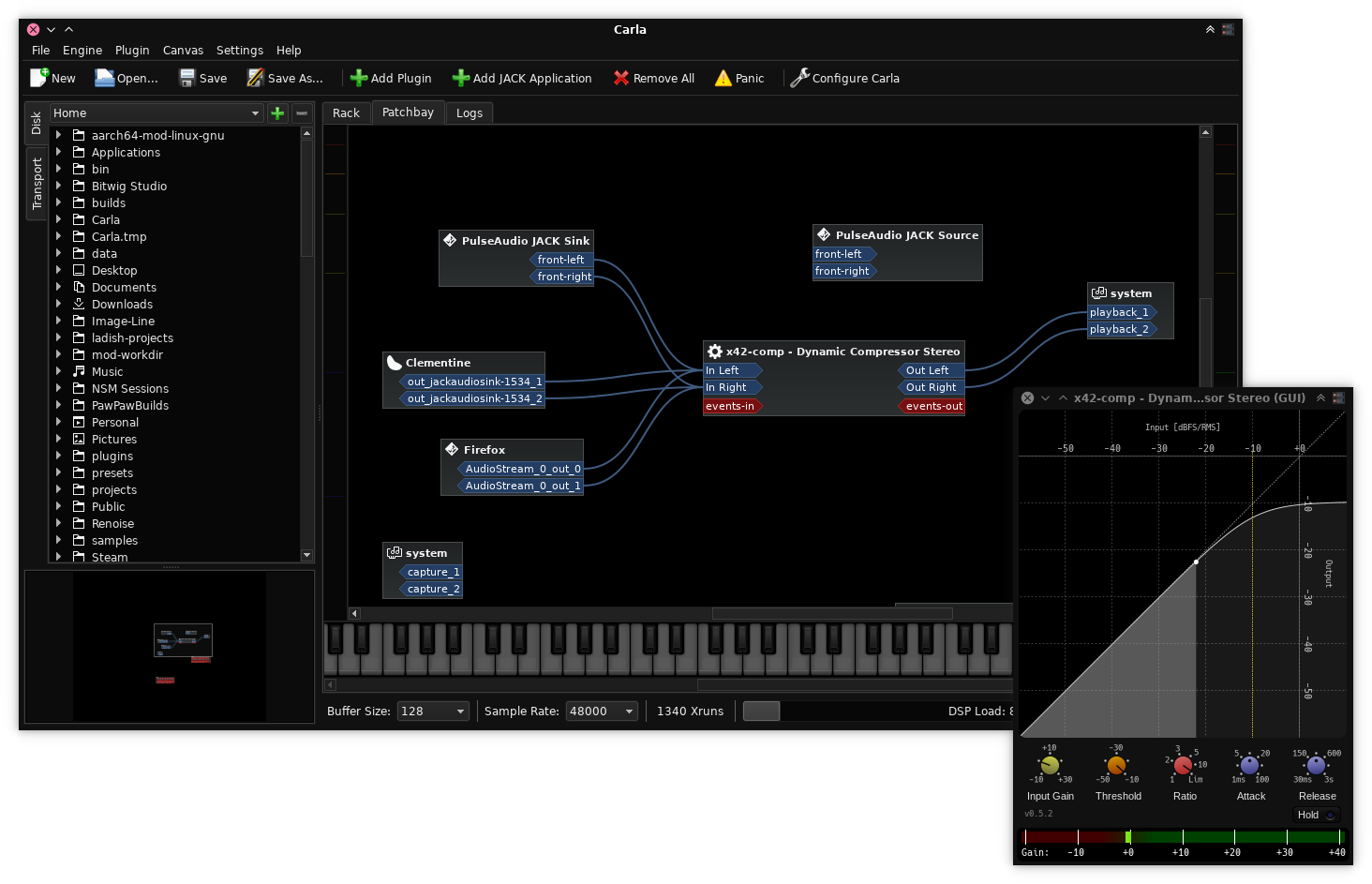
Task: Open the File menu
Action: coord(41,51)
